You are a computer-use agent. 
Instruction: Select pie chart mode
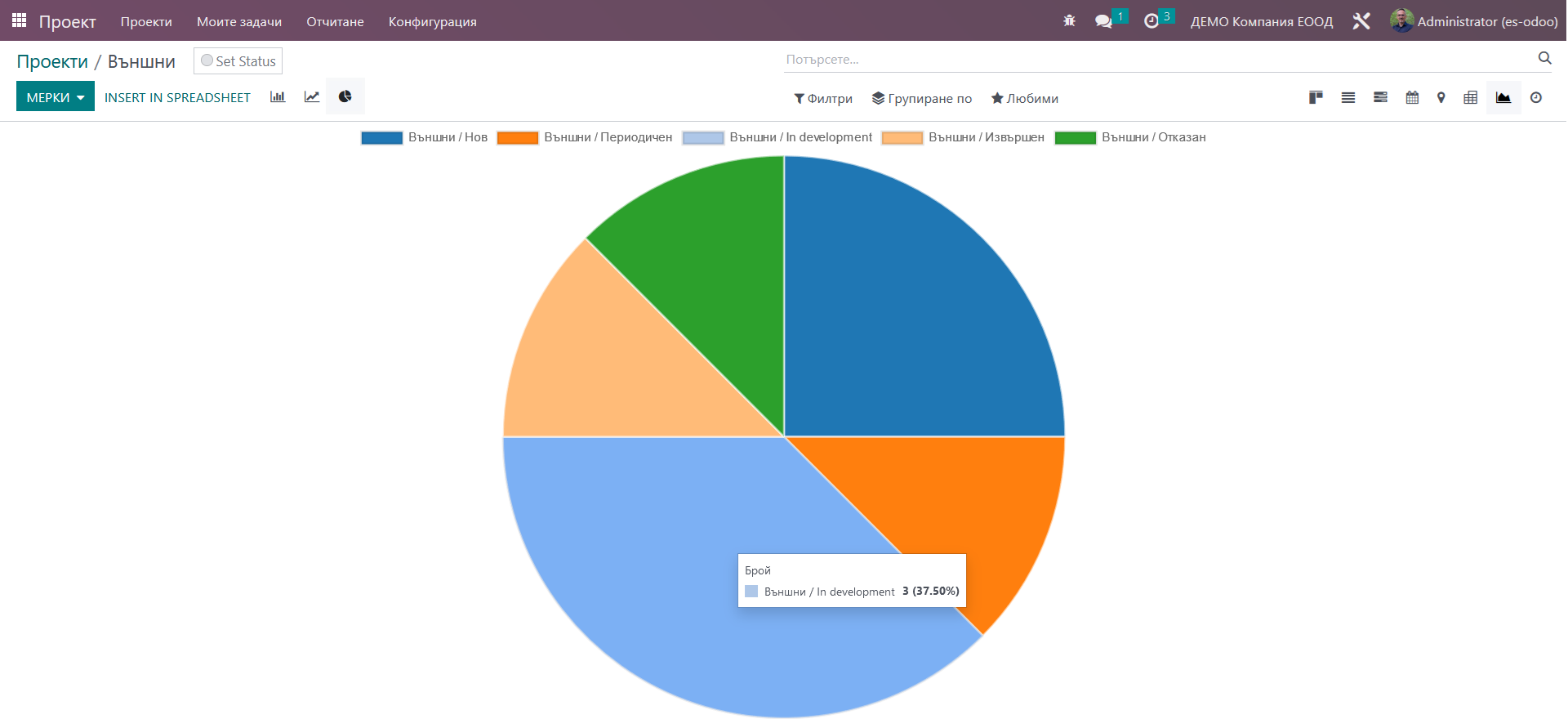point(345,96)
